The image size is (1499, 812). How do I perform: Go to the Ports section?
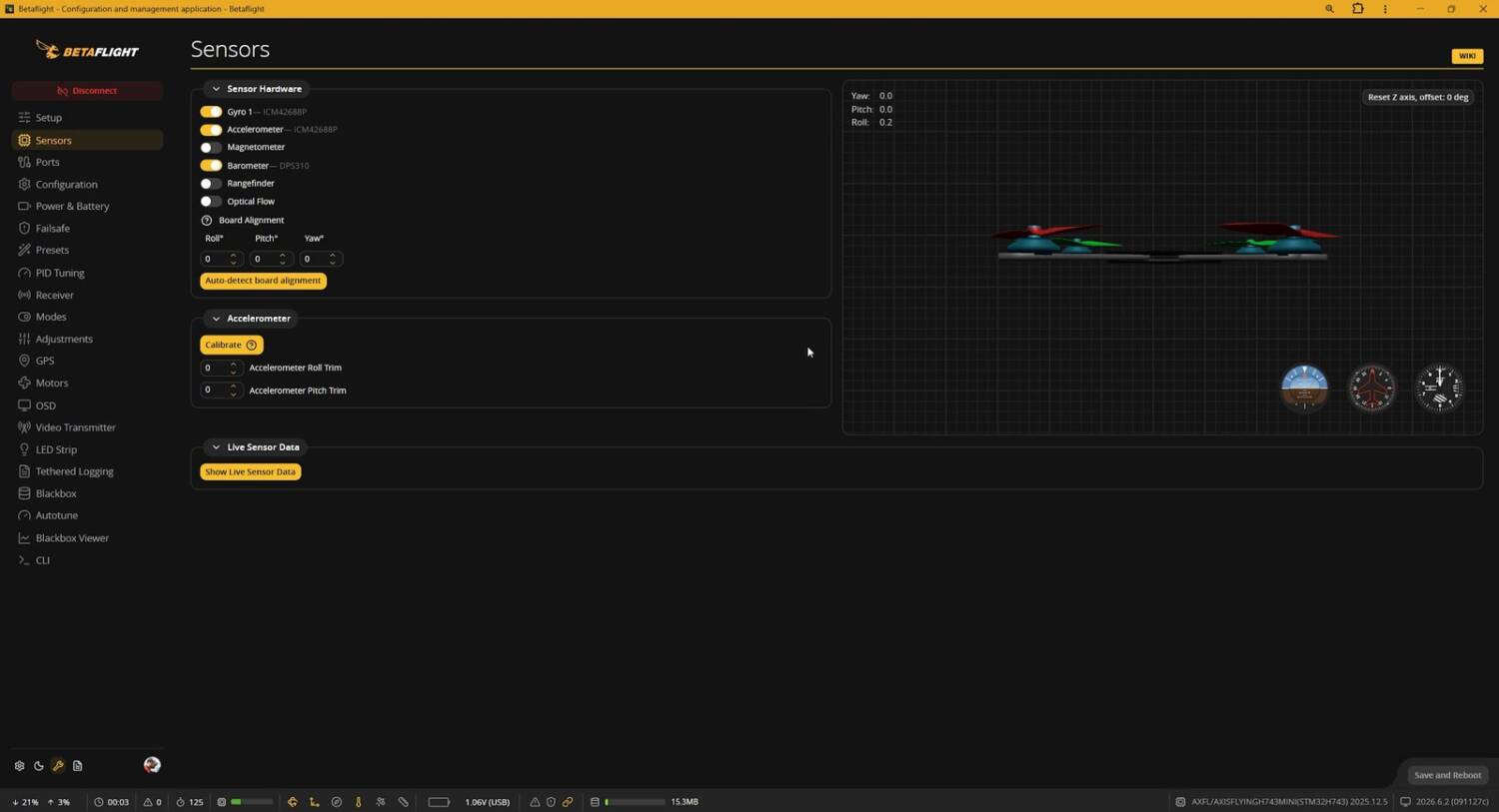pyautogui.click(x=87, y=162)
